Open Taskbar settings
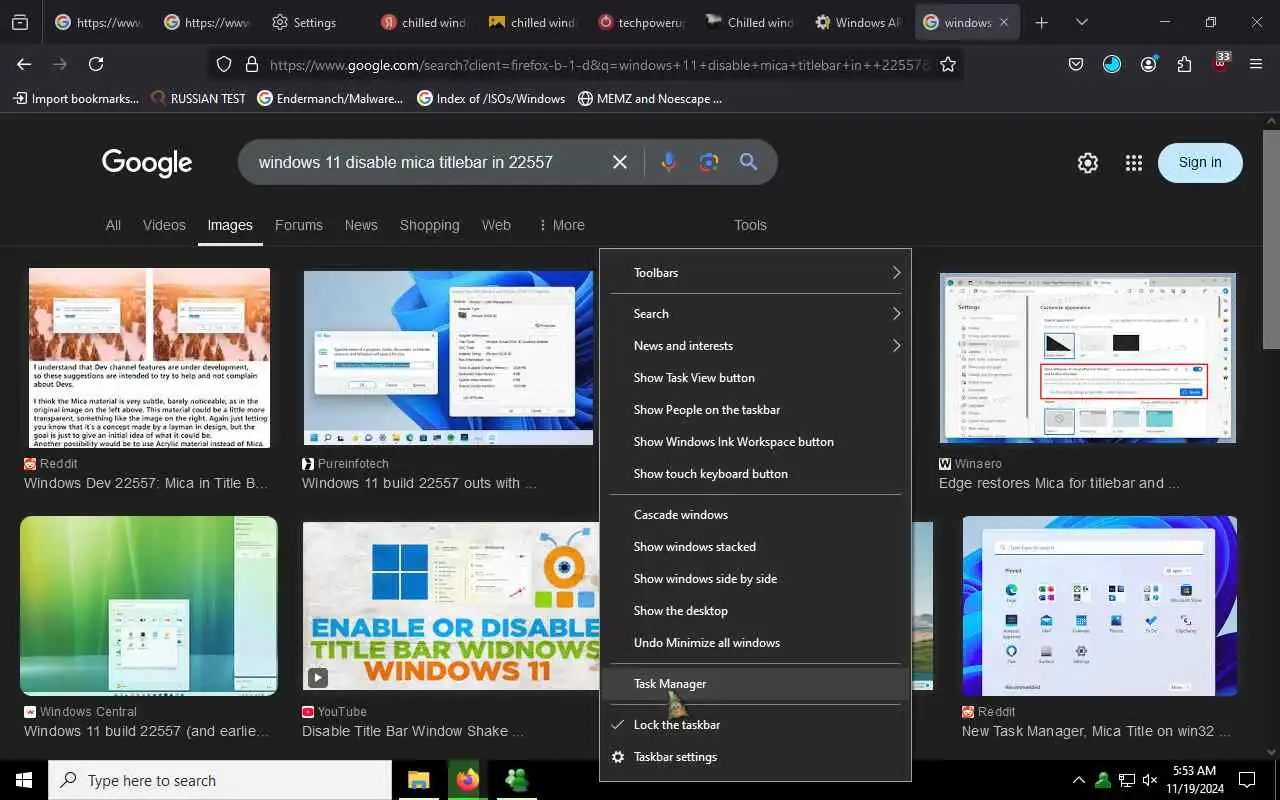Screen dimensions: 1280x800 click(755, 757)
